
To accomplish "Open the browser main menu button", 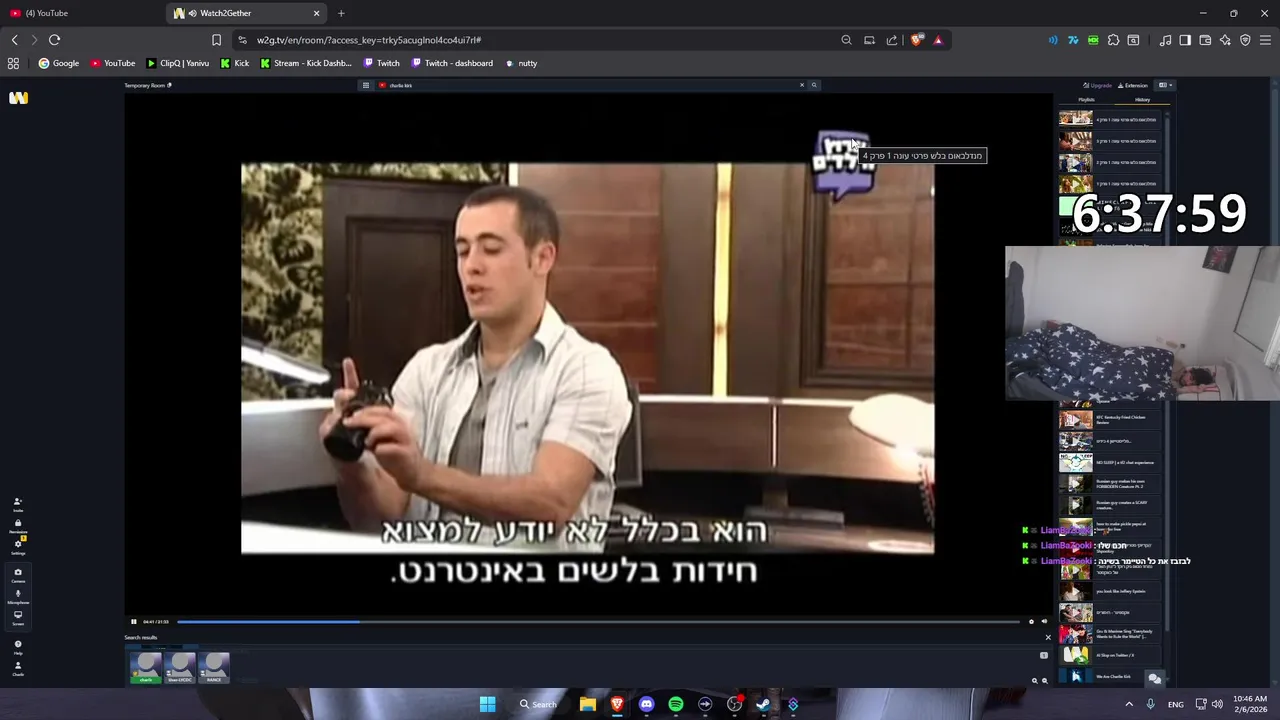I will [x=1265, y=40].
